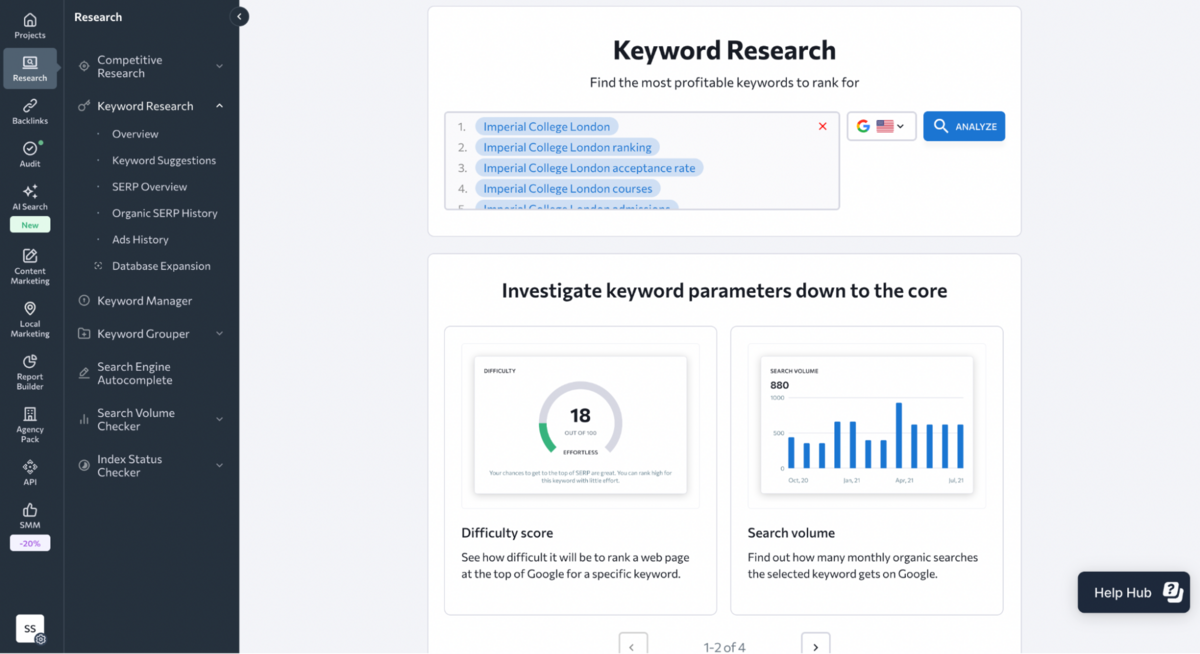Open the Backlinks section icon
This screenshot has height=654, width=1200.
(30, 111)
